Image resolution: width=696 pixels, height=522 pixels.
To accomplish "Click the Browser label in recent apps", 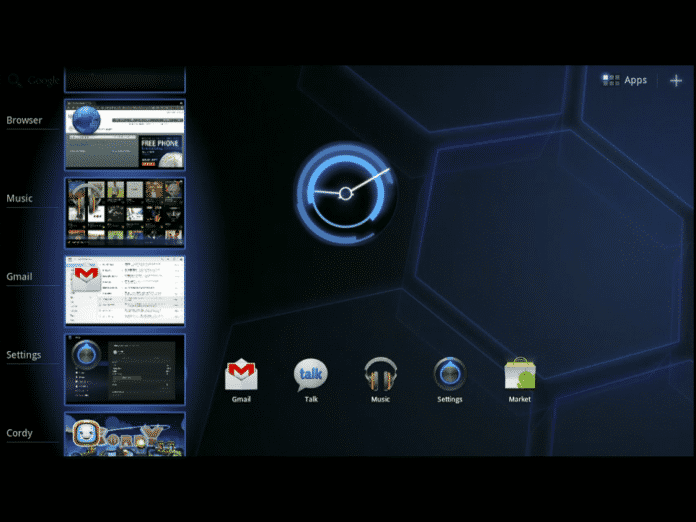I will (25, 121).
